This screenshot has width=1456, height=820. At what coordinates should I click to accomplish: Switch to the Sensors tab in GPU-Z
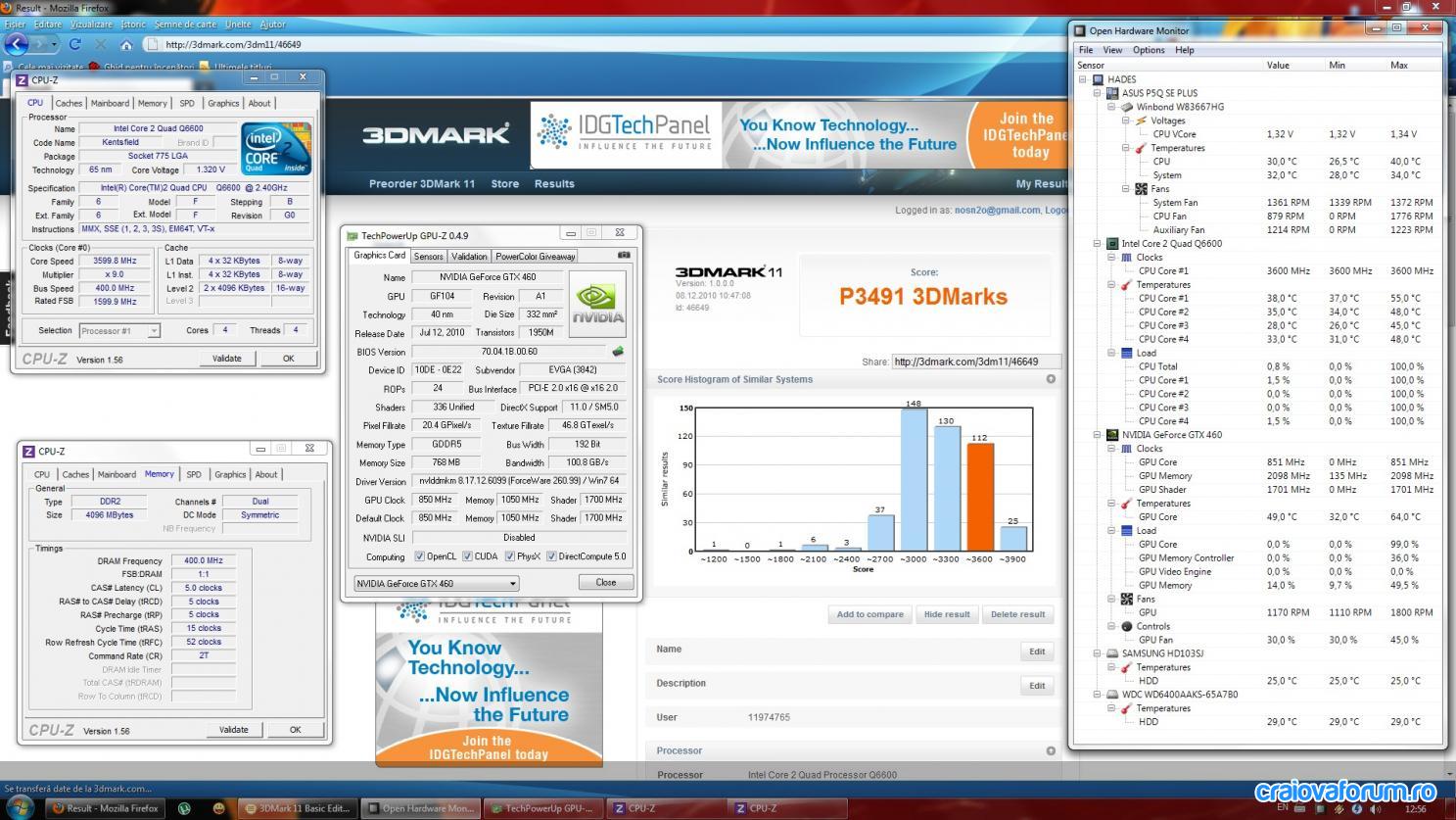click(x=428, y=257)
